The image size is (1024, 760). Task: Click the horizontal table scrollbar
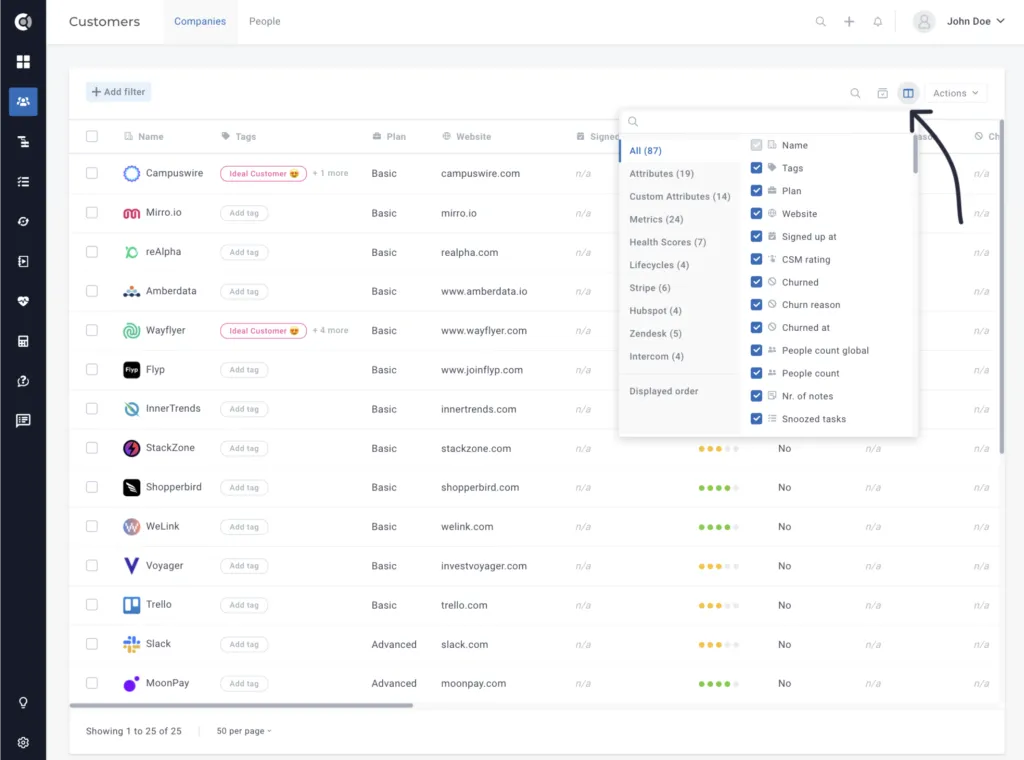[241, 705]
